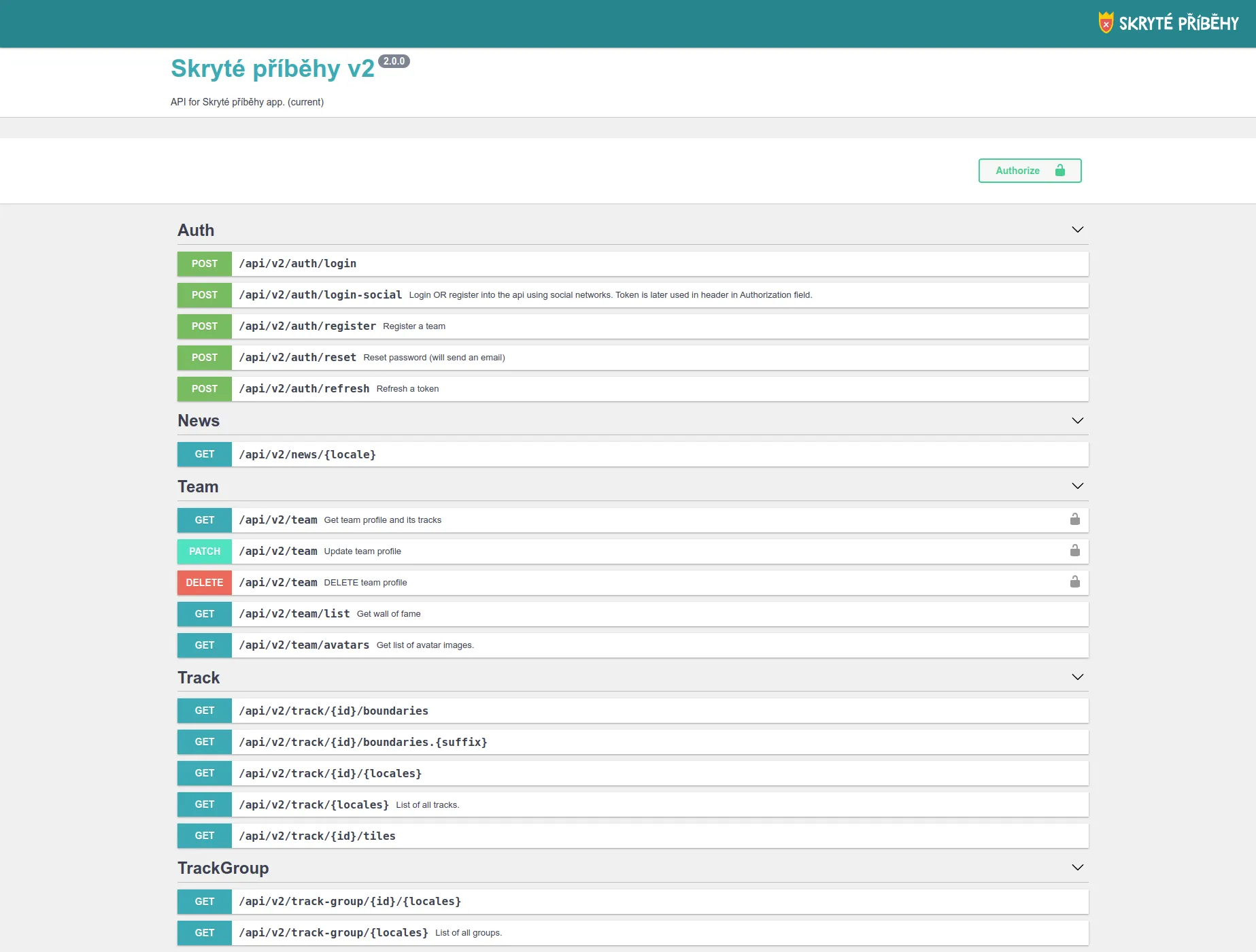
Task: Open the PATCH Update team profile operation
Action: coord(633,551)
